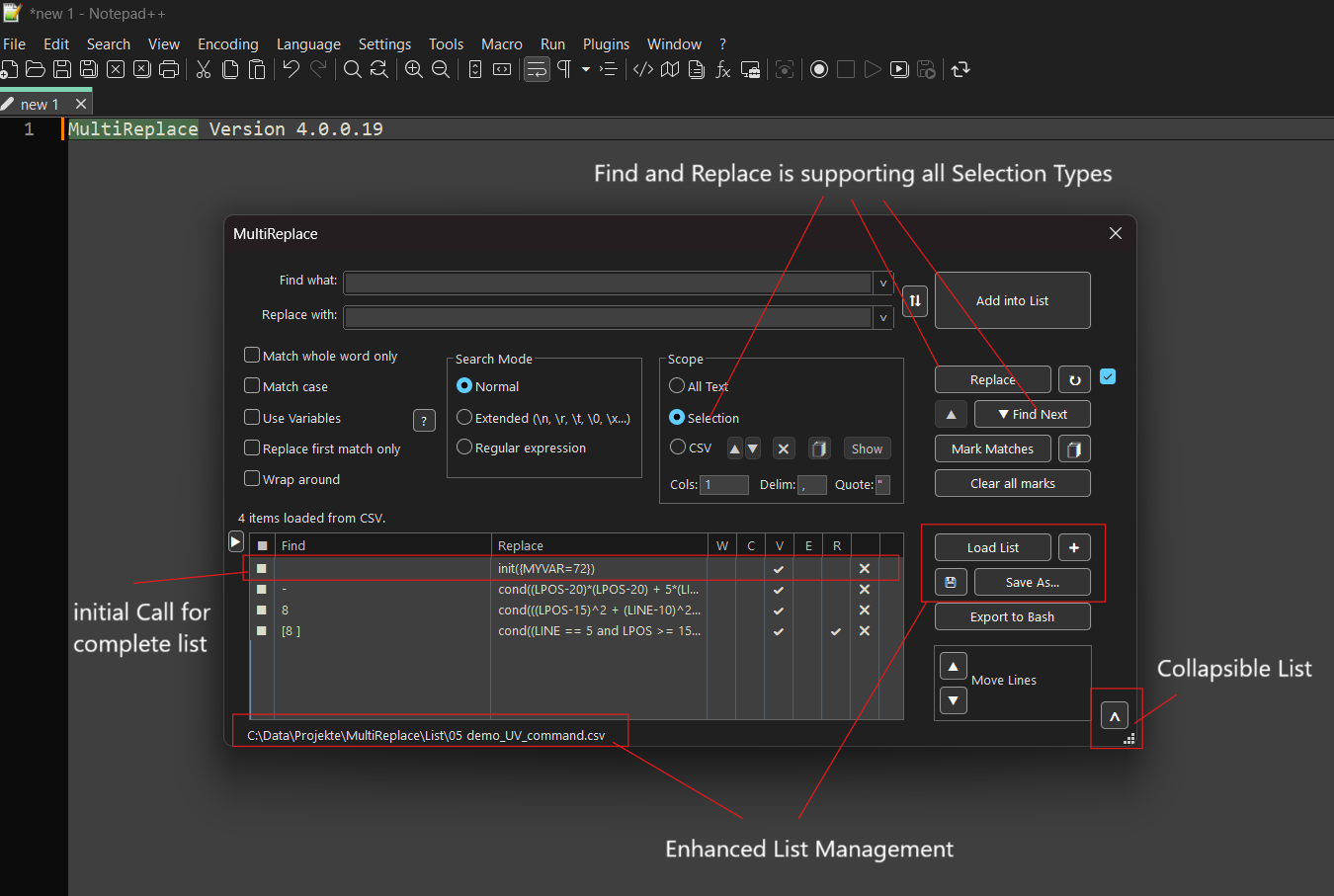Select the Extended search mode radio
This screenshot has width=1334, height=896.
click(464, 417)
